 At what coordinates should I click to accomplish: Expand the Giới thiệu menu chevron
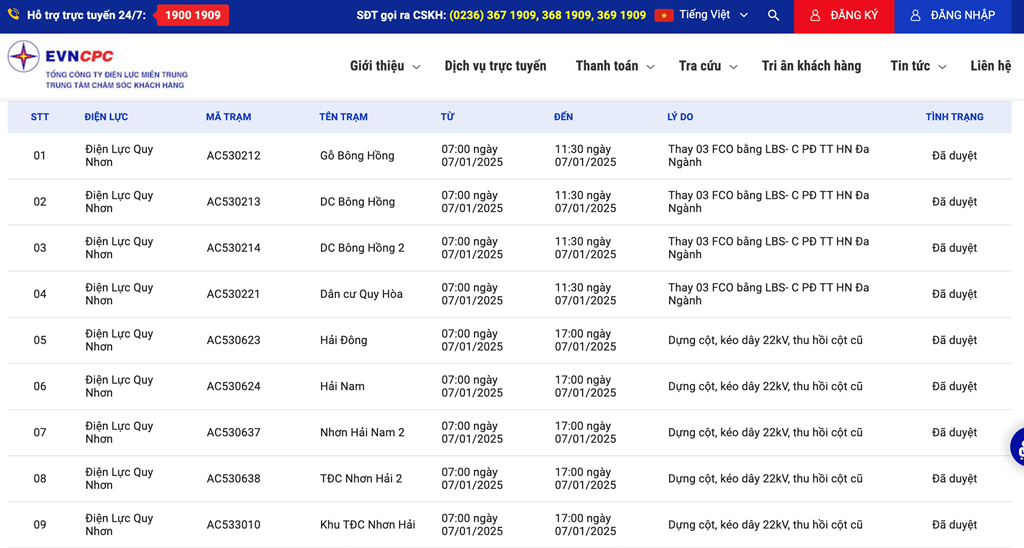tap(417, 67)
